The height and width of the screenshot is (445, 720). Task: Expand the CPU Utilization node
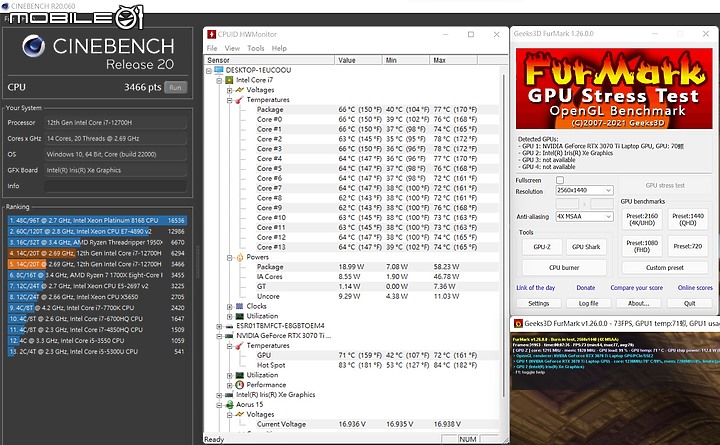click(229, 316)
